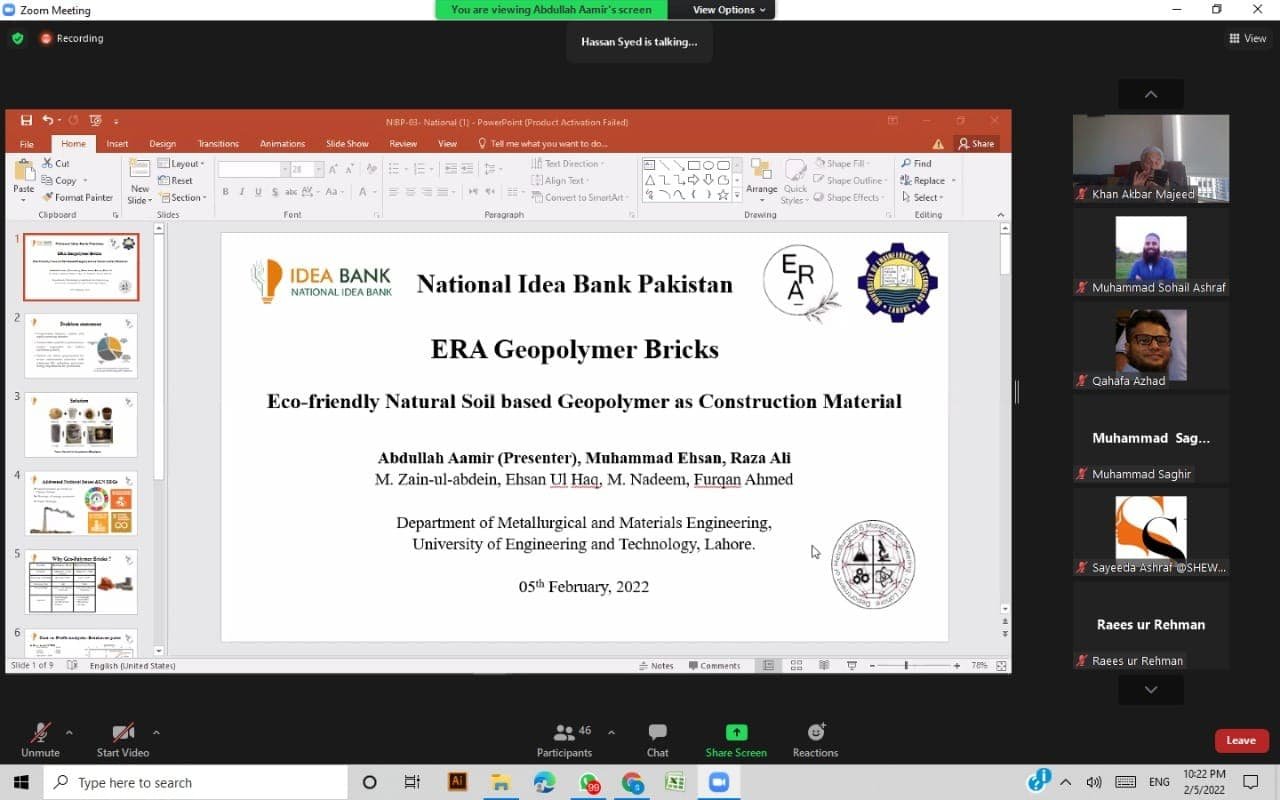Expand the View Options dropdown
Screen dimensions: 1280x800
coord(730,10)
